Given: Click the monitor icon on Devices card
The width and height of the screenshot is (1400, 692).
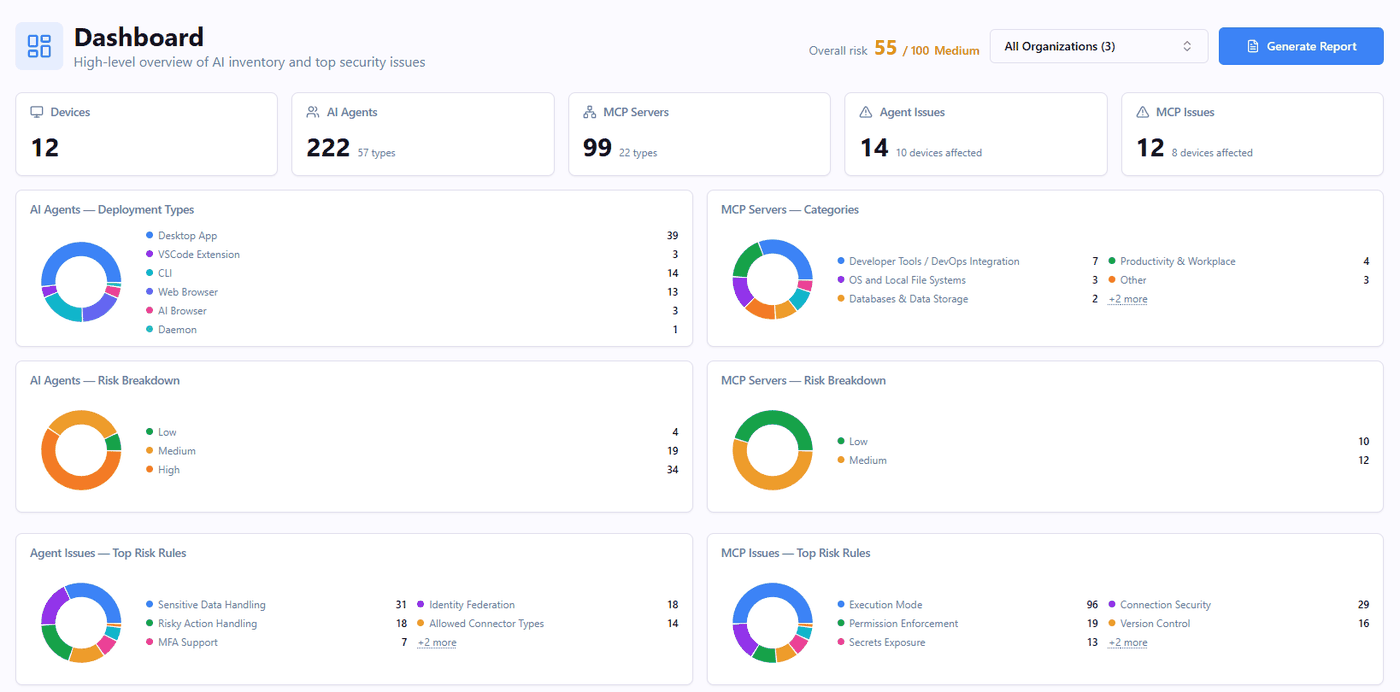Looking at the screenshot, I should tap(37, 112).
